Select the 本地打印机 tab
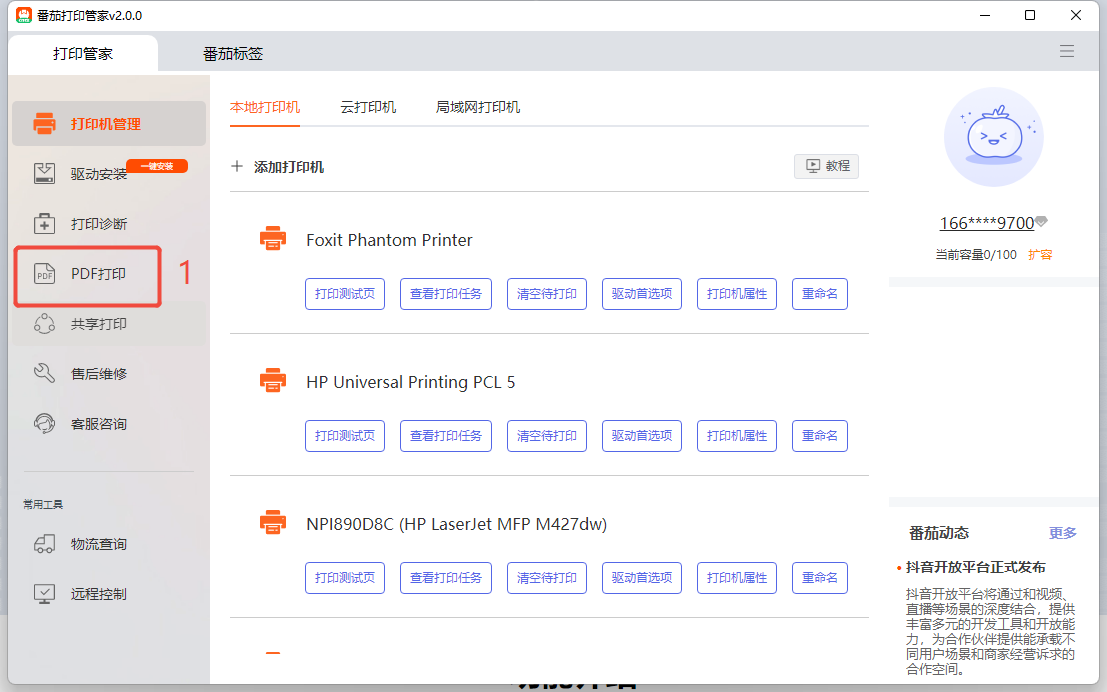Image resolution: width=1107 pixels, height=692 pixels. [265, 107]
